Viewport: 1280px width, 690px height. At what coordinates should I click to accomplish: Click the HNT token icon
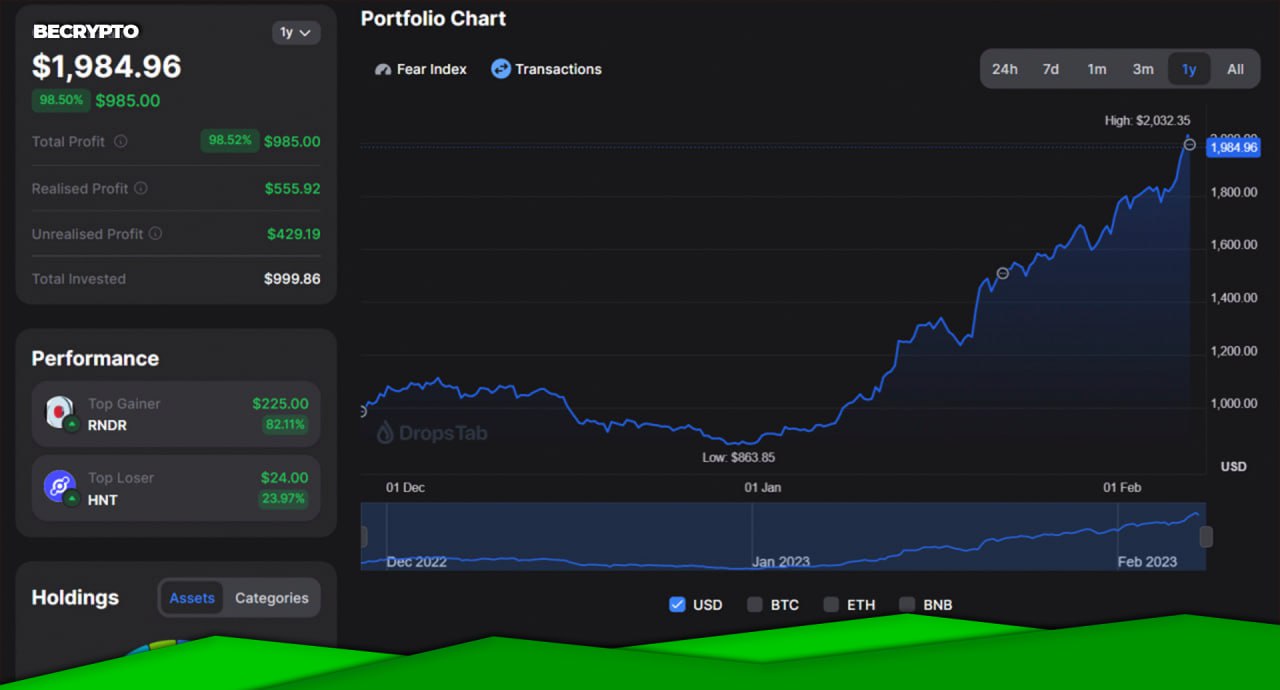[60, 487]
